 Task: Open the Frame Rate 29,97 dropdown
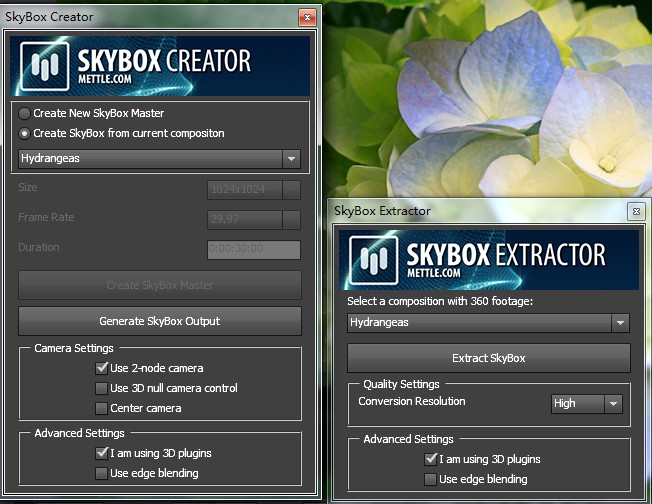point(254,219)
